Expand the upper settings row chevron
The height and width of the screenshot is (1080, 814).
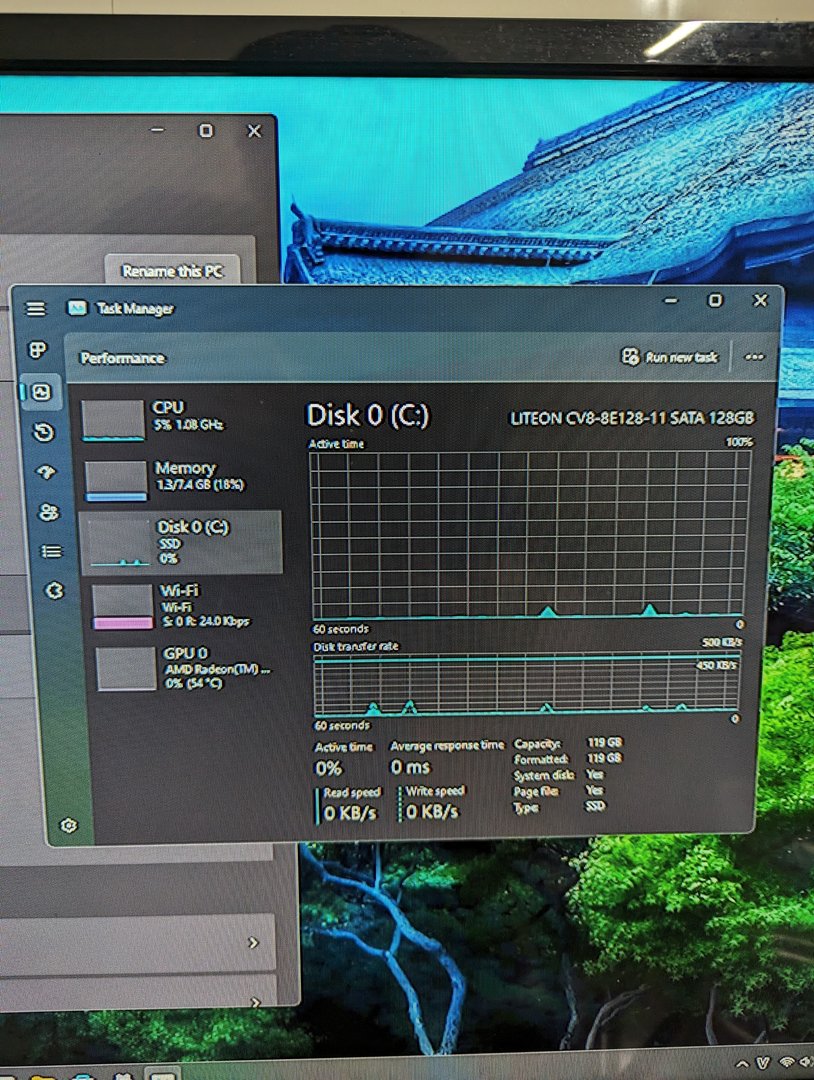point(253,942)
